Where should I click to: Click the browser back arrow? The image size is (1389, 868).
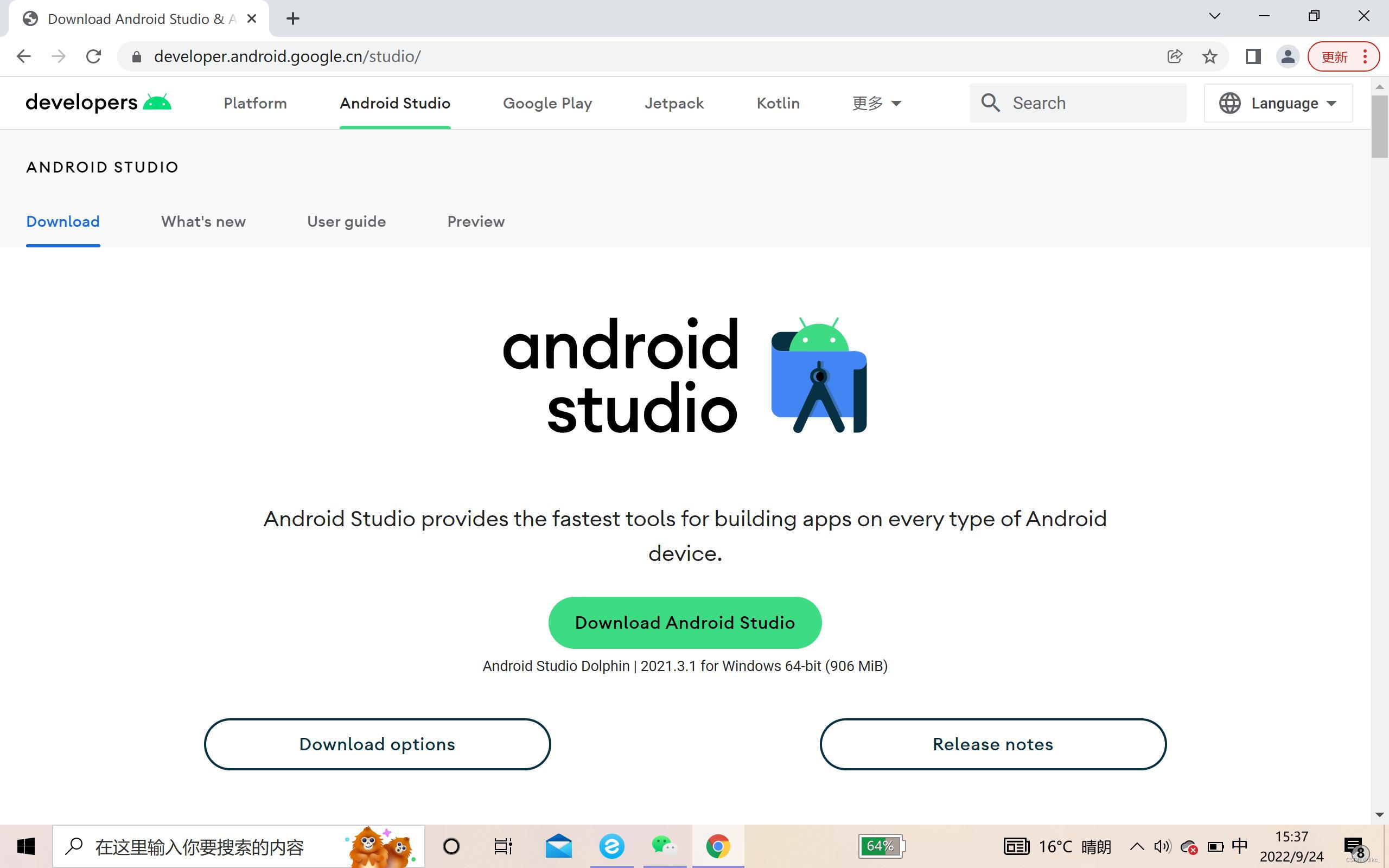click(x=23, y=56)
